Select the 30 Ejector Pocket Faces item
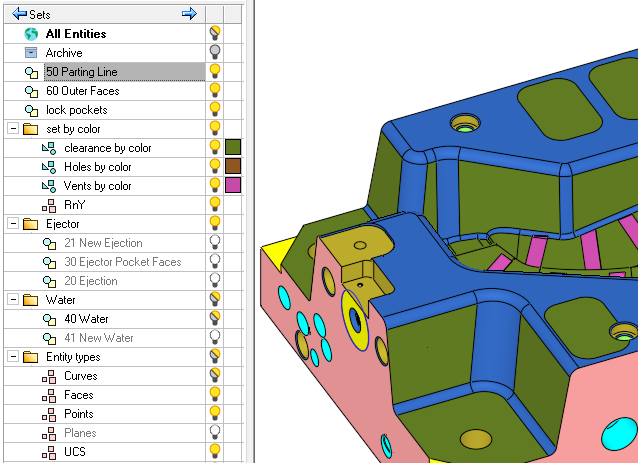 (x=122, y=262)
